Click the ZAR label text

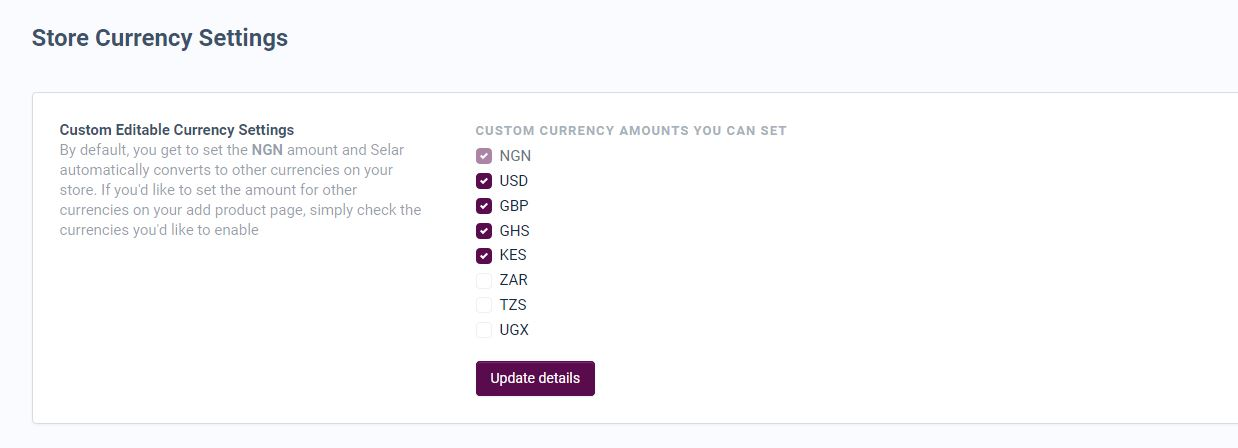click(x=513, y=280)
